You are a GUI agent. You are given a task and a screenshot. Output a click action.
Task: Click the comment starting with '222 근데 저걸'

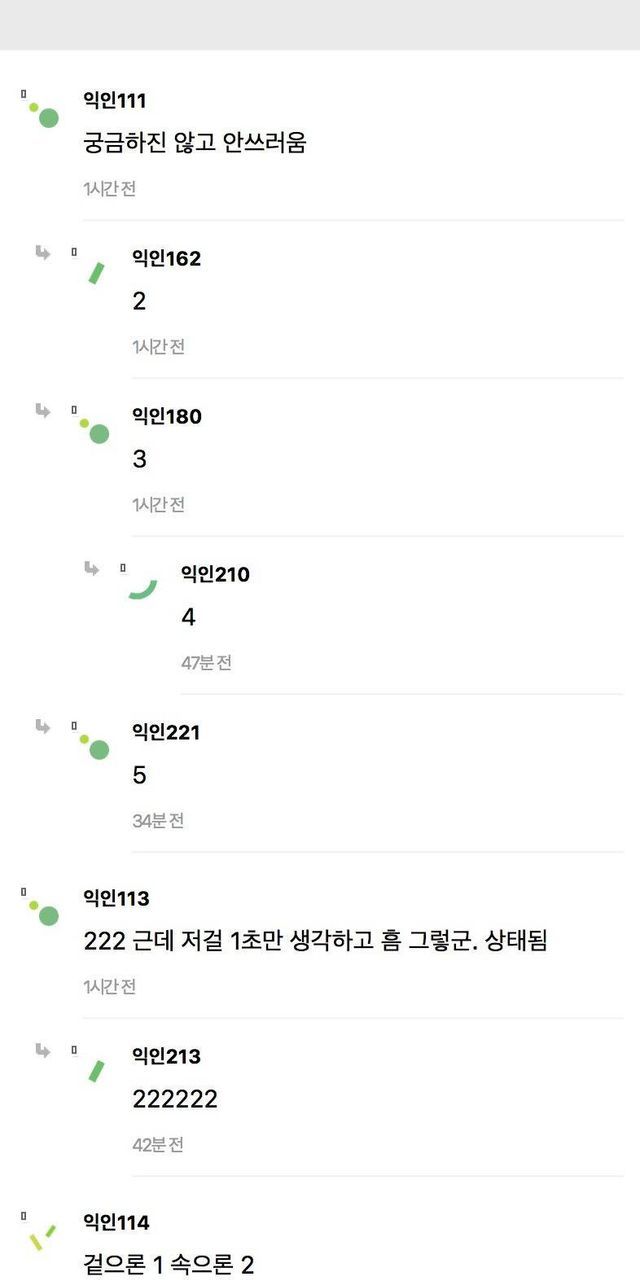click(x=315, y=941)
